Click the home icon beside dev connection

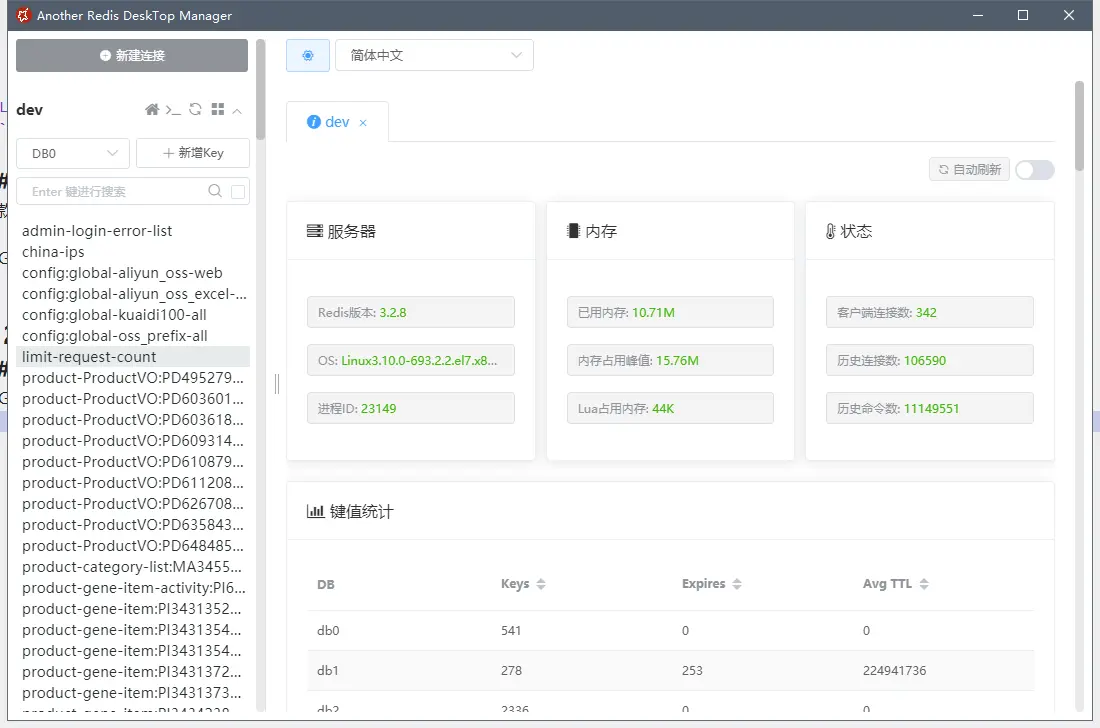[x=152, y=109]
